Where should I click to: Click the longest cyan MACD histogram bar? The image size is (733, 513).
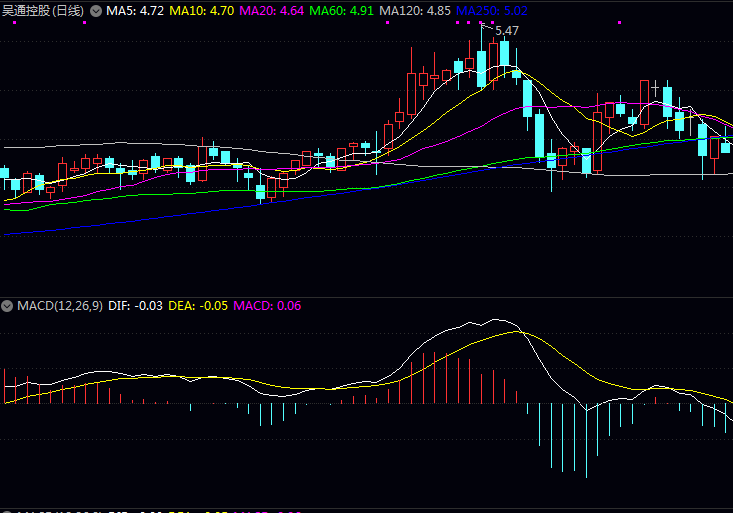(x=586, y=440)
